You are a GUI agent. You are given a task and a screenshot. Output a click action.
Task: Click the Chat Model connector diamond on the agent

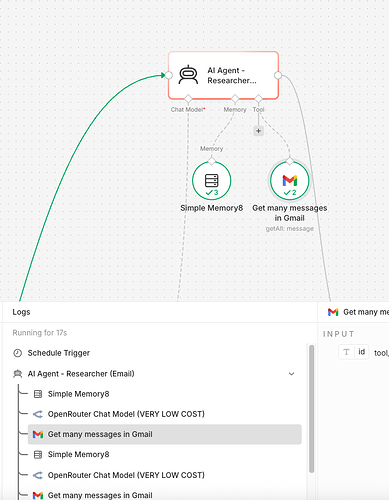point(188,99)
